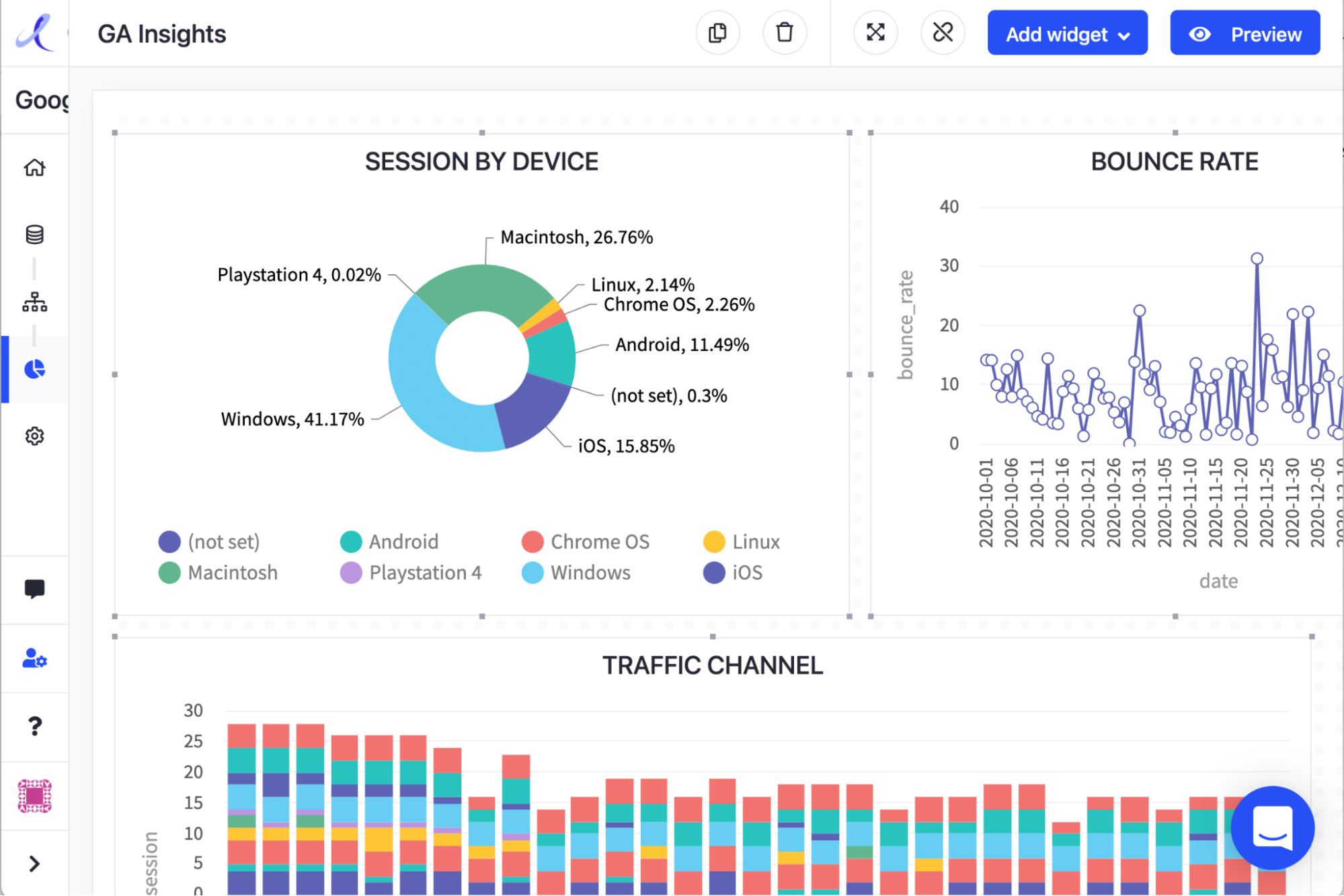Click delete trash icon button
Image resolution: width=1344 pixels, height=896 pixels.
(x=783, y=34)
